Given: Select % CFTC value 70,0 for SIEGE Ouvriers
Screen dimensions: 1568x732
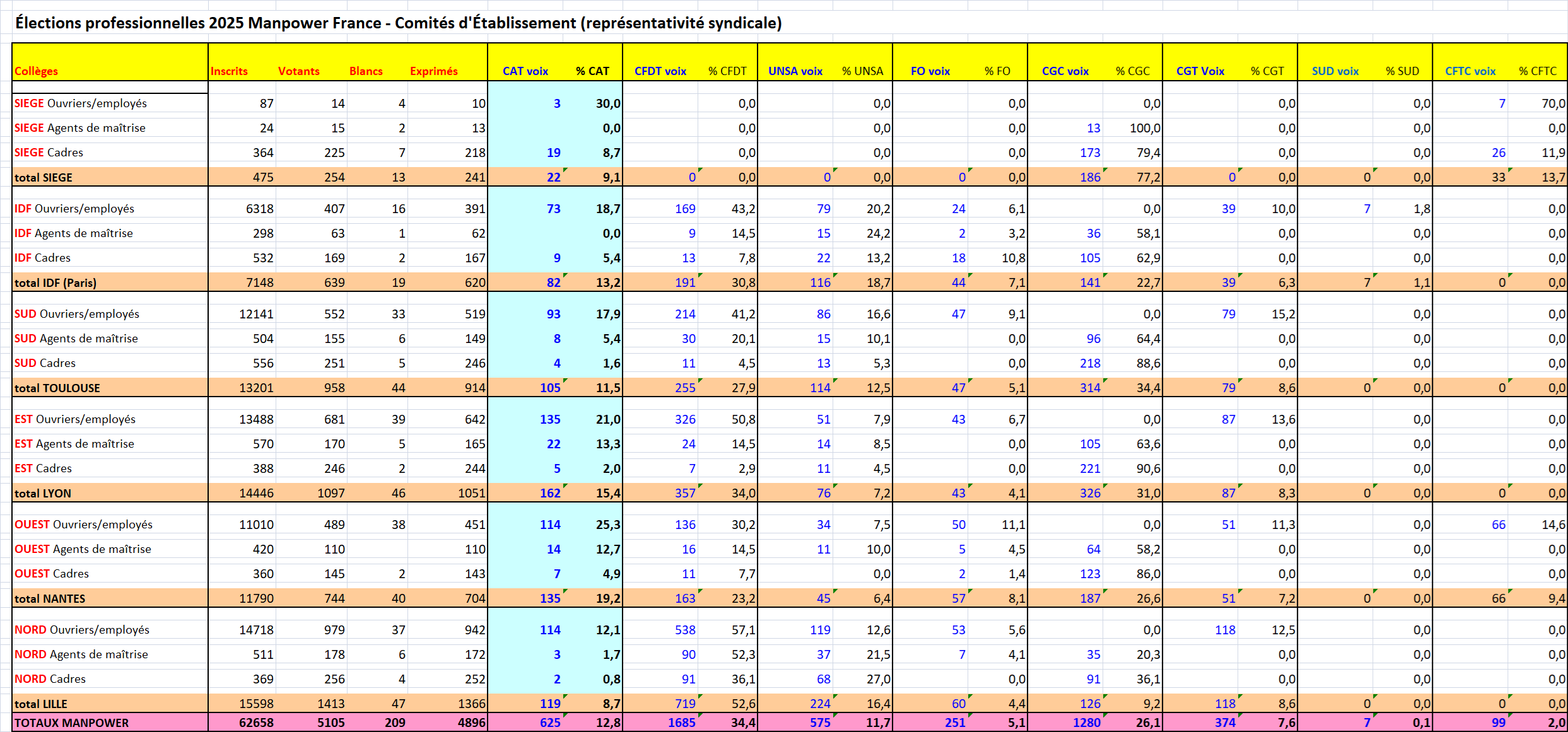Looking at the screenshot, I should (x=1553, y=103).
